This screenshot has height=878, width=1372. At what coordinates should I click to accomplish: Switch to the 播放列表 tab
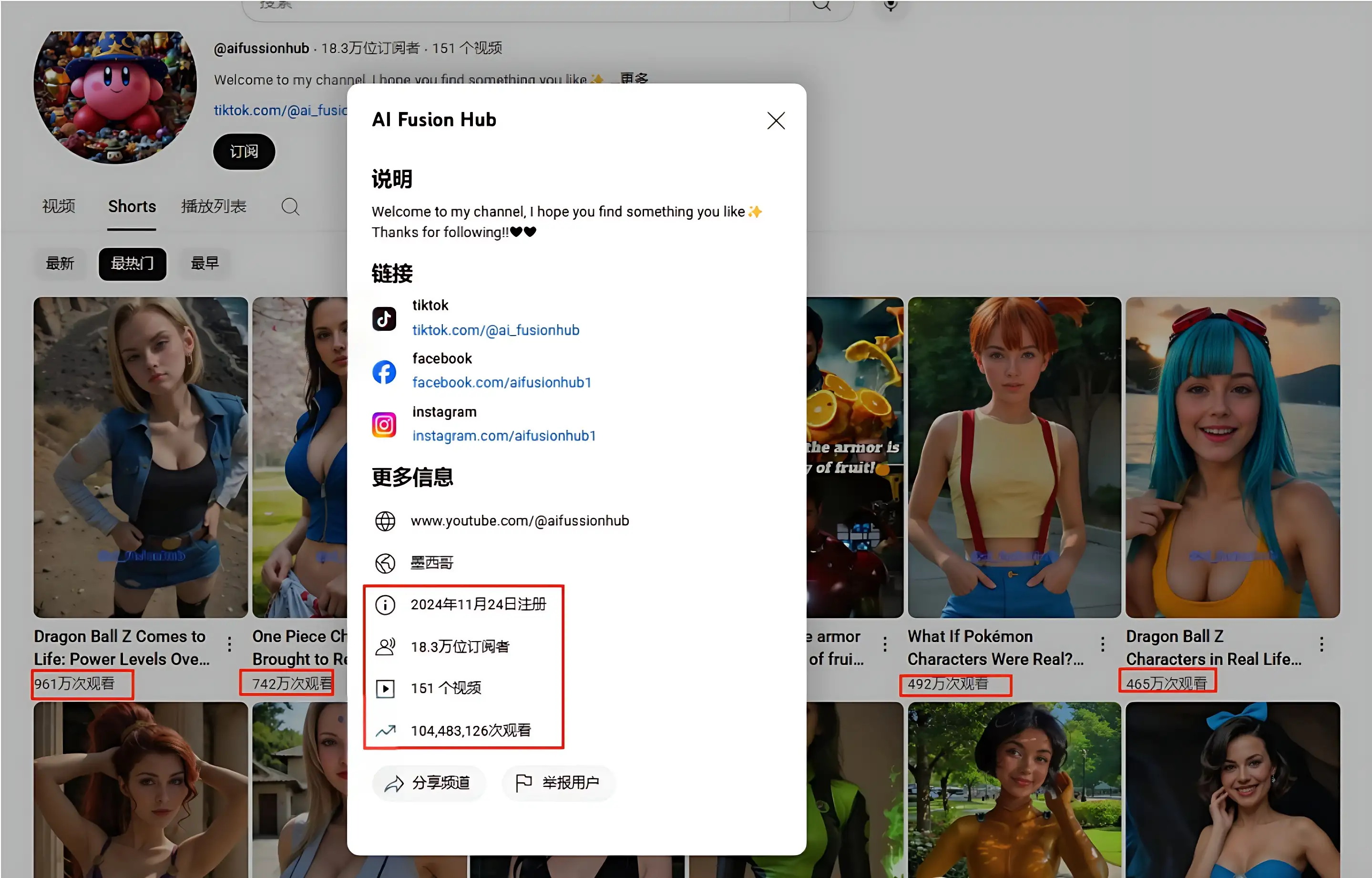click(x=214, y=206)
